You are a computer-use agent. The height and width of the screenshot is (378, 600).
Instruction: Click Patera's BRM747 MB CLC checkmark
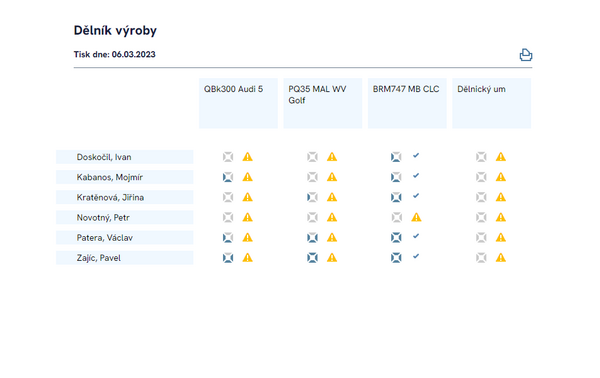coord(416,236)
